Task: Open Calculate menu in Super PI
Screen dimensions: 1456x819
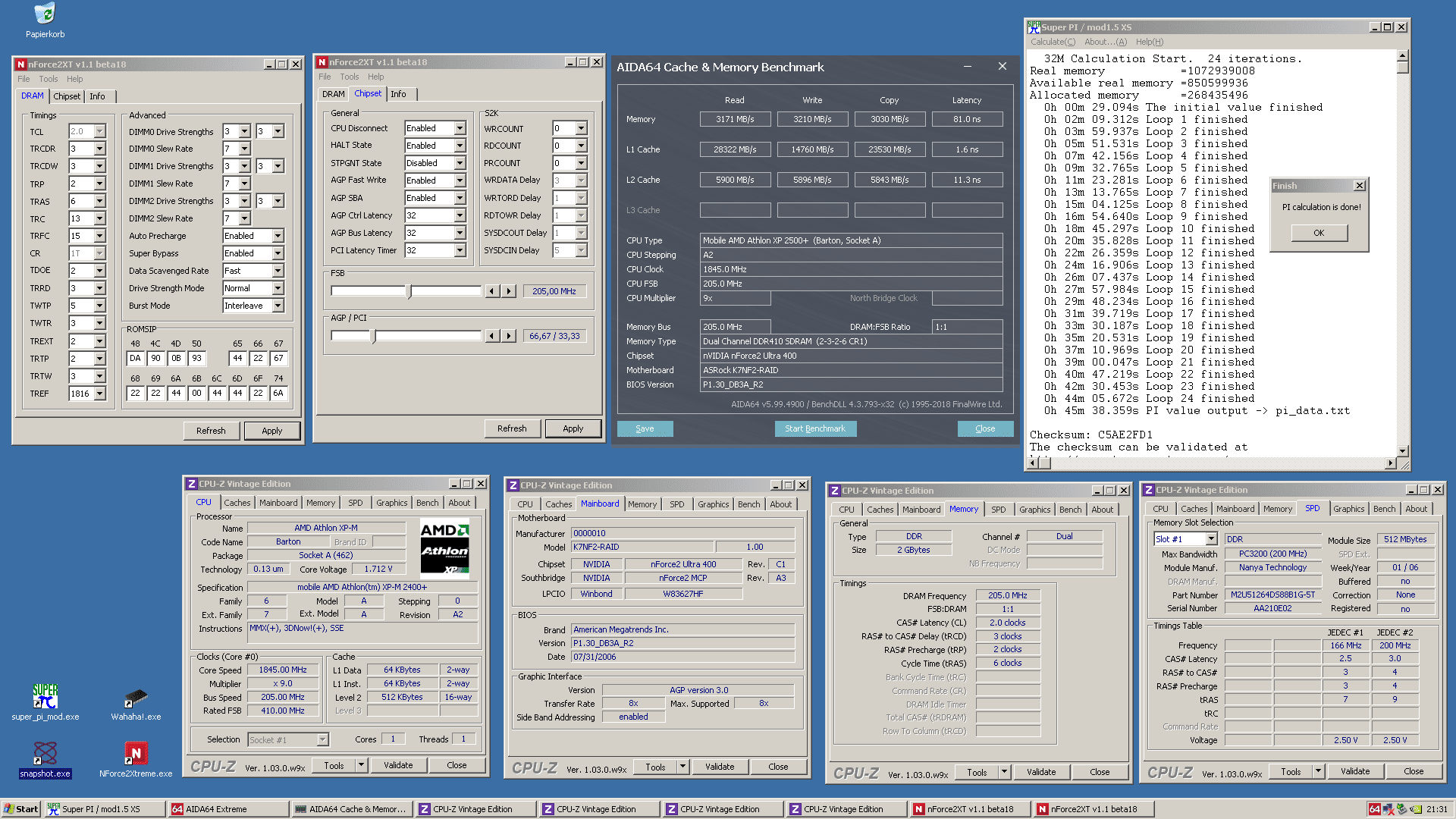Action: pyautogui.click(x=1053, y=42)
